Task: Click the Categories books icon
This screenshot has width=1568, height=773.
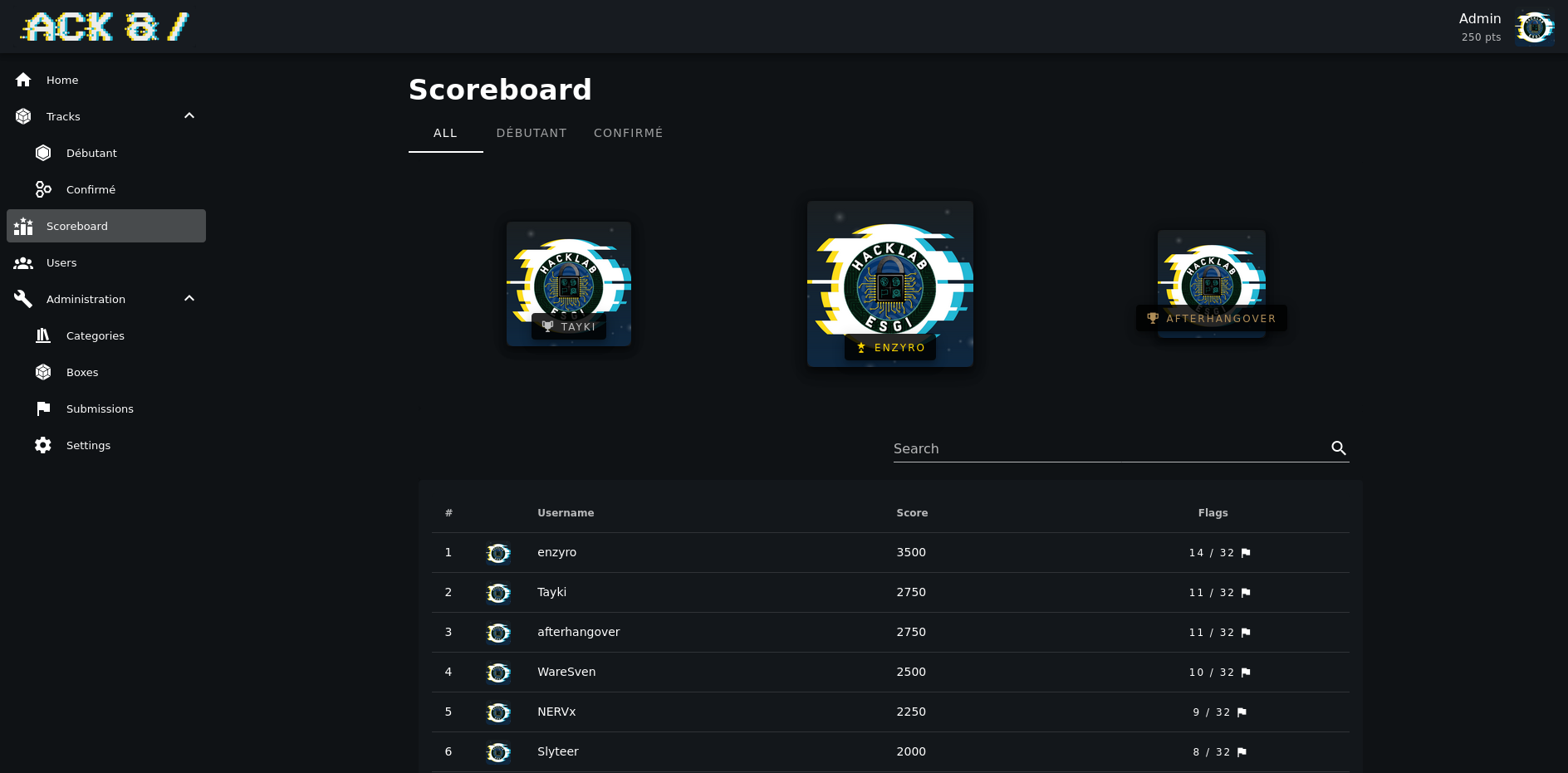Action: [x=43, y=335]
